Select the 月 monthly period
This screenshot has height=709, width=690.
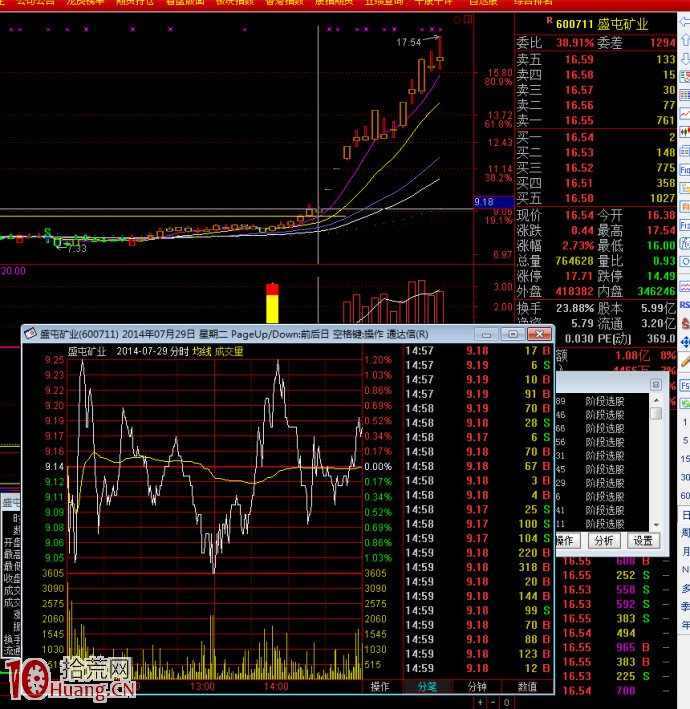click(685, 551)
